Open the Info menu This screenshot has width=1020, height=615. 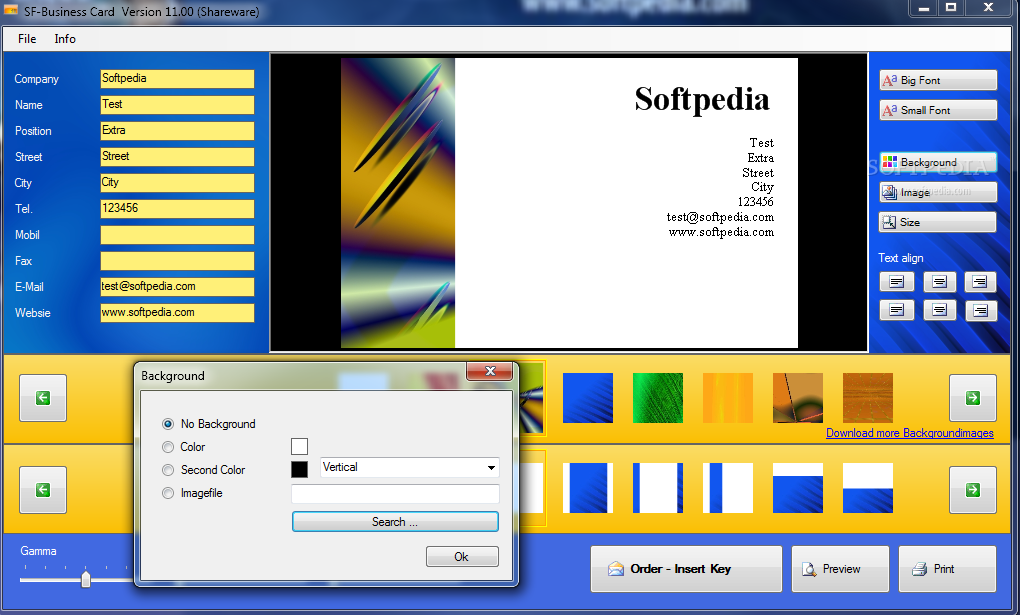[x=65, y=39]
